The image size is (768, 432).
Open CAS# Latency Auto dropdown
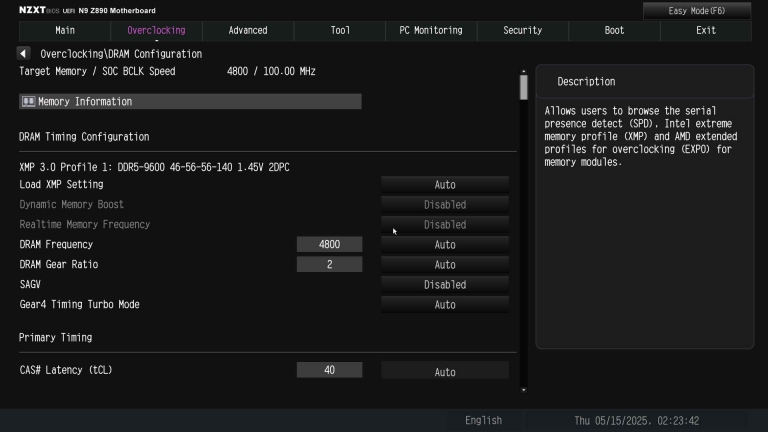(445, 372)
